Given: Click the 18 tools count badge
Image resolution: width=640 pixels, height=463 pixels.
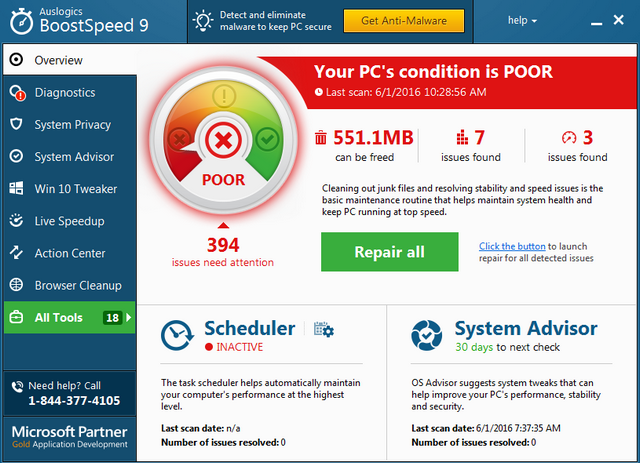Looking at the screenshot, I should click(112, 317).
